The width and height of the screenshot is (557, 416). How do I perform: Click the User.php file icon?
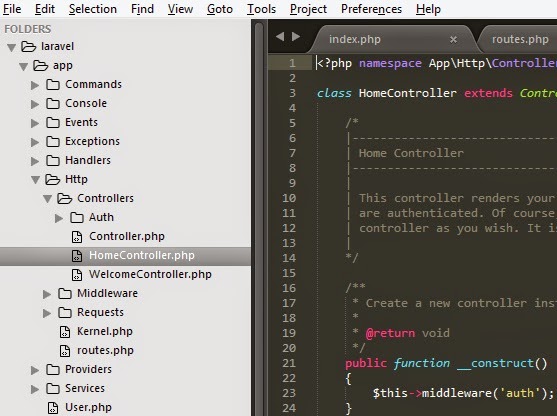click(x=53, y=407)
